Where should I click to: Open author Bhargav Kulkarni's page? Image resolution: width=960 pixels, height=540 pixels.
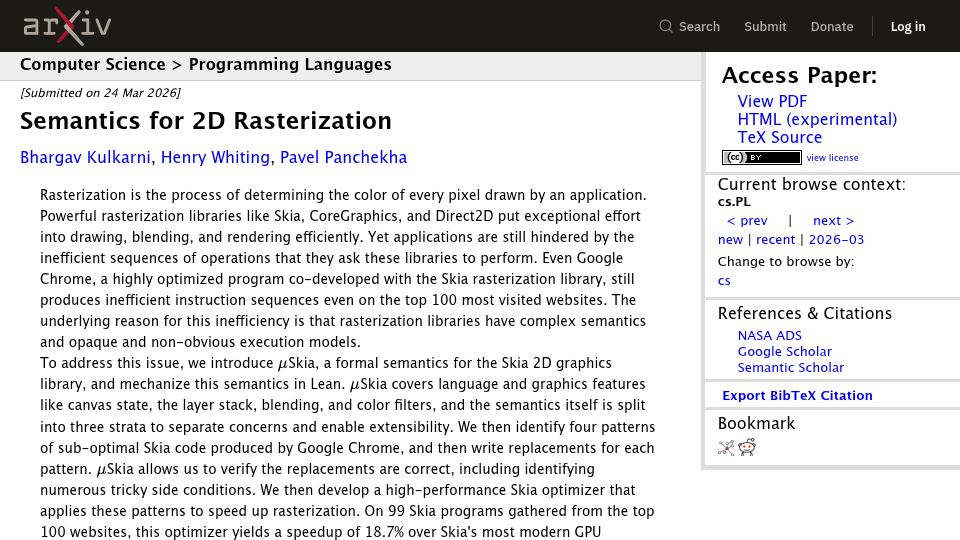(85, 157)
